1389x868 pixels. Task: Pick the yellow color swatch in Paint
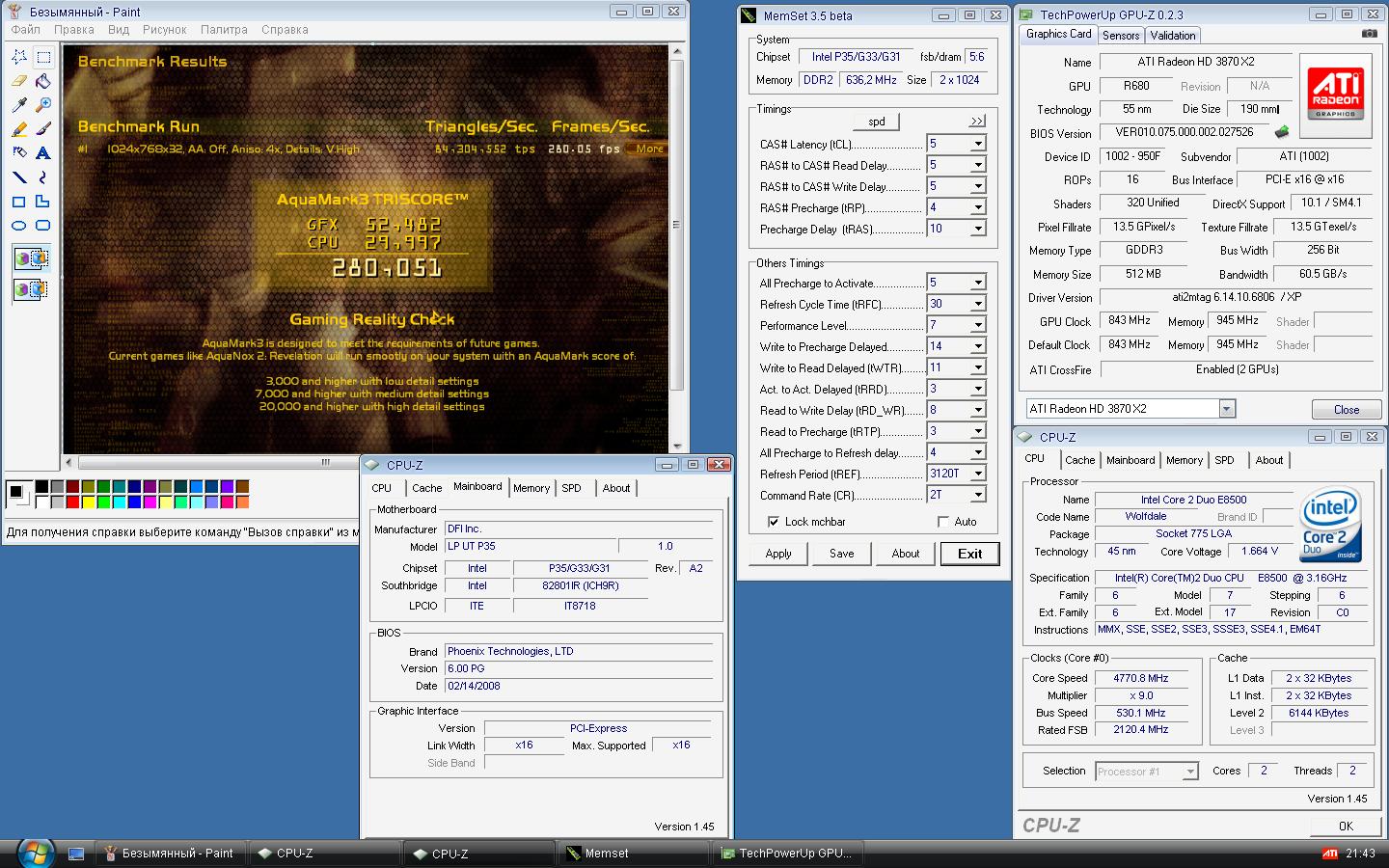click(88, 502)
